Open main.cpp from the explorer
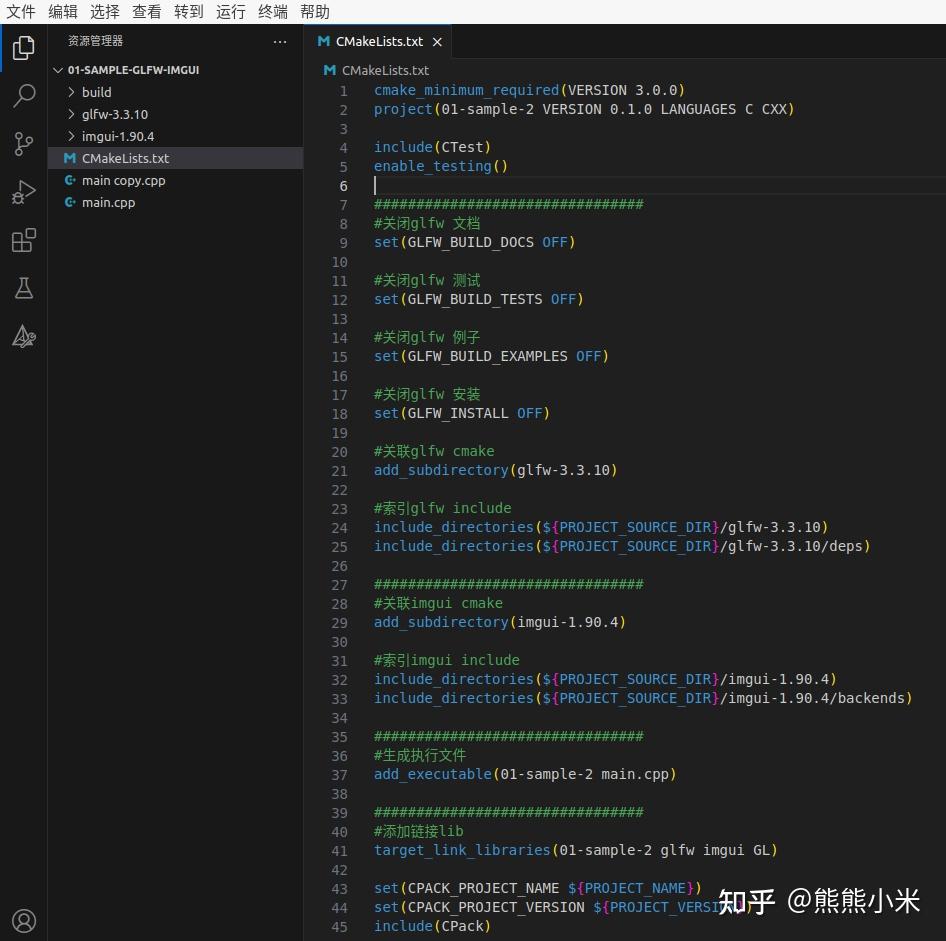946x941 pixels. [x=110, y=202]
